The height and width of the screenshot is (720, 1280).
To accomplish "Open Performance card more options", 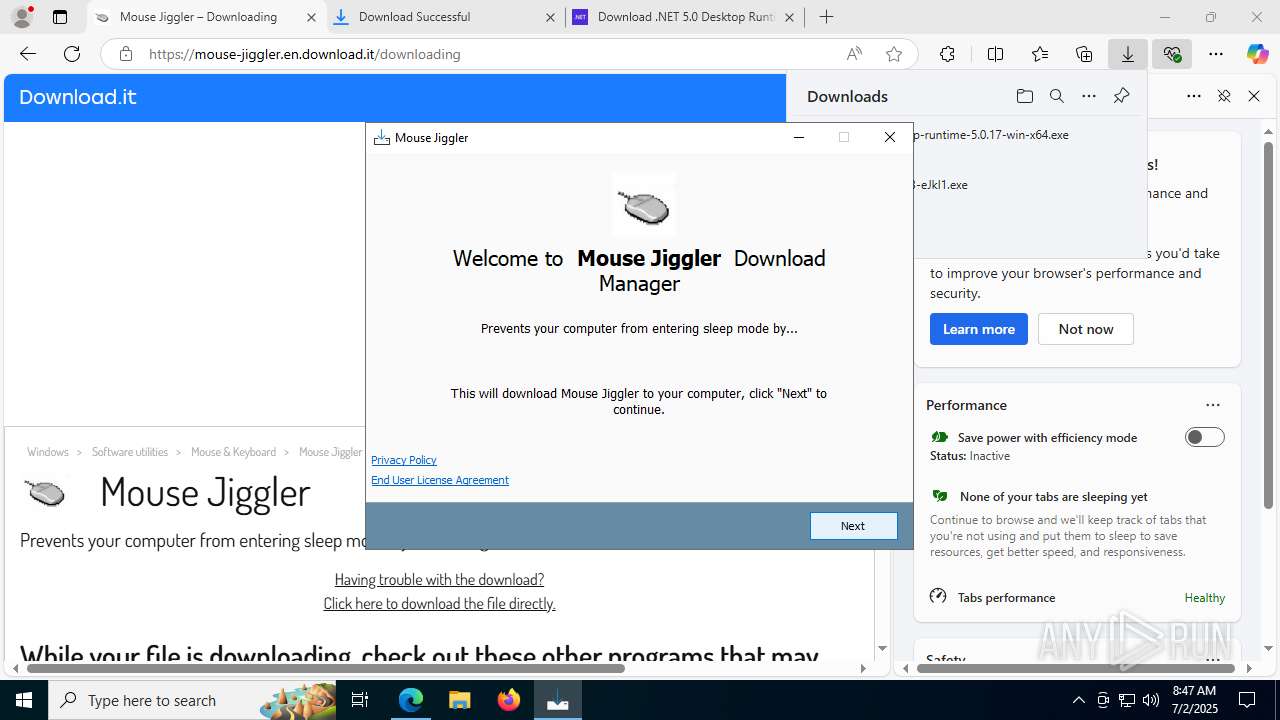I will [x=1213, y=405].
